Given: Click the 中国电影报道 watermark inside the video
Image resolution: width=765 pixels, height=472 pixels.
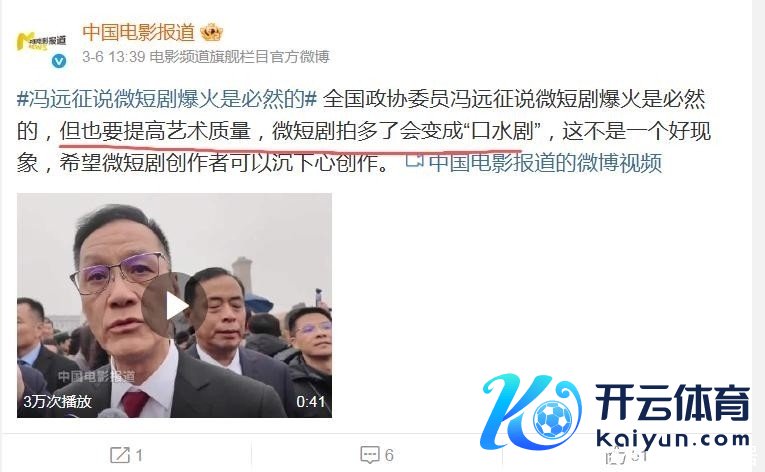Looking at the screenshot, I should tap(96, 376).
